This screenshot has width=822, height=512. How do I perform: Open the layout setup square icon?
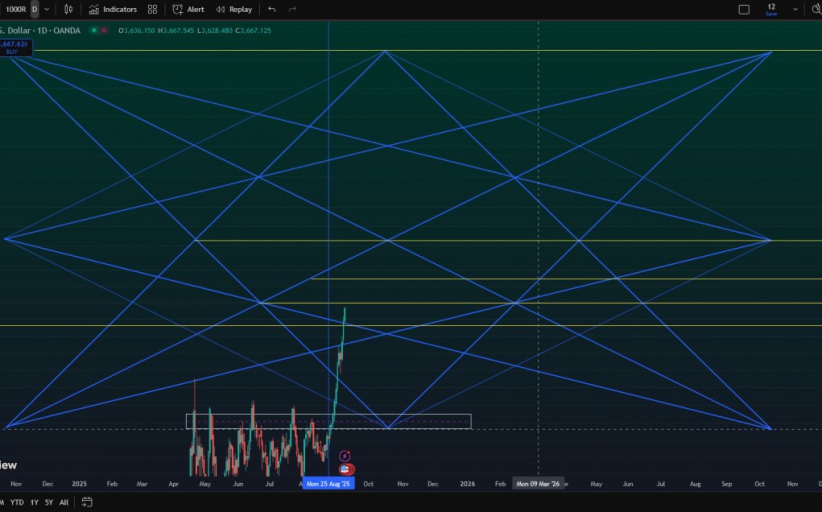click(744, 10)
